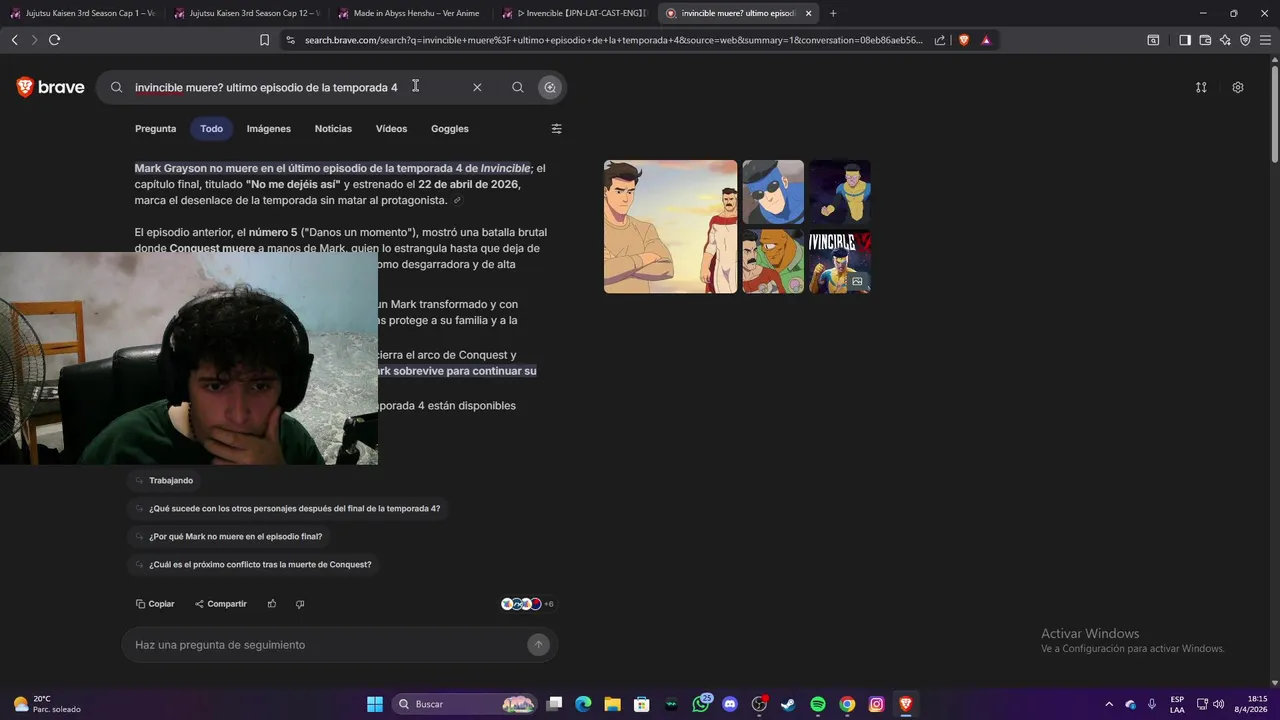Open browser main hamburger menu

pyautogui.click(x=1265, y=40)
